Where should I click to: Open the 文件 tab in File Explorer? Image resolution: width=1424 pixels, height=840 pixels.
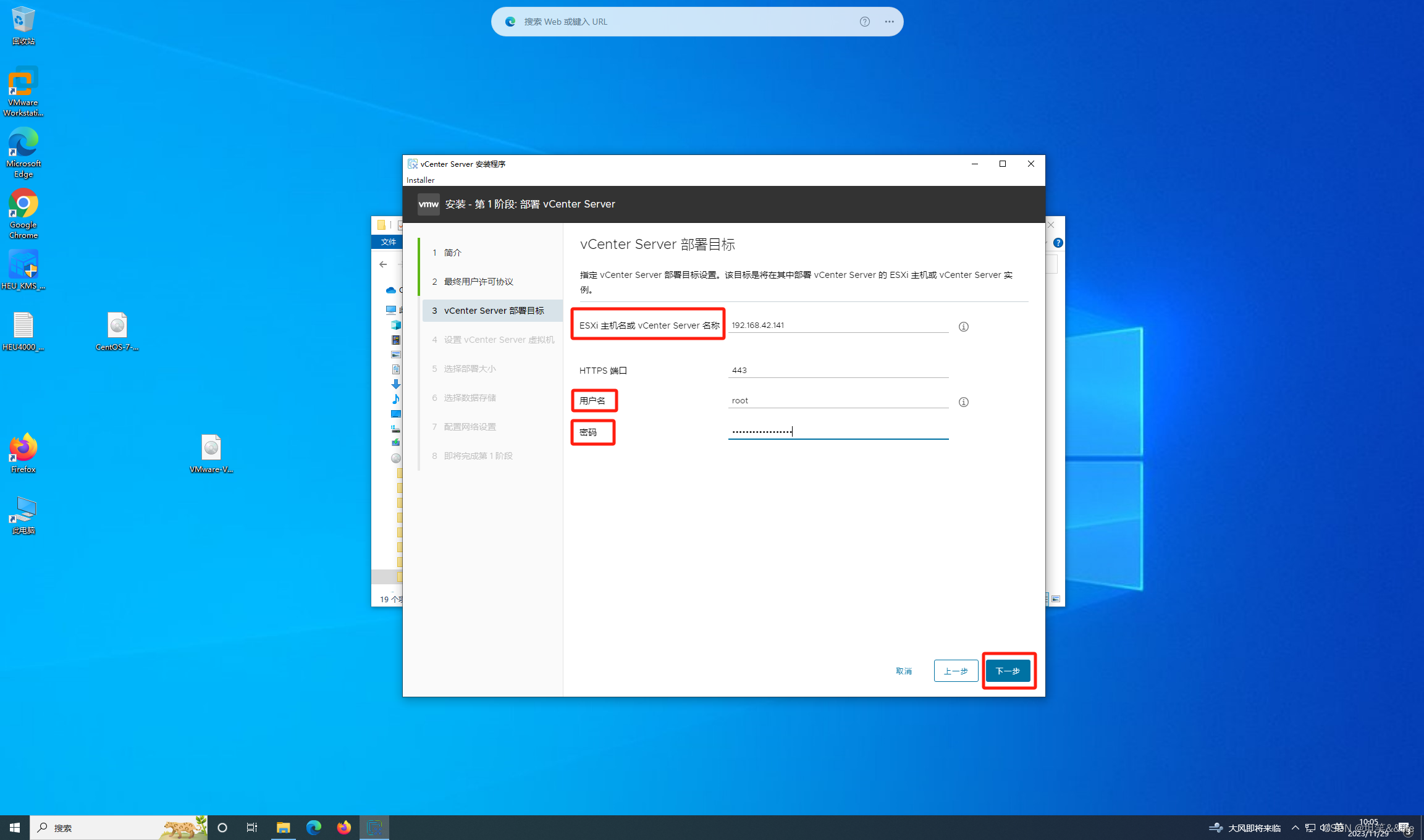(389, 242)
